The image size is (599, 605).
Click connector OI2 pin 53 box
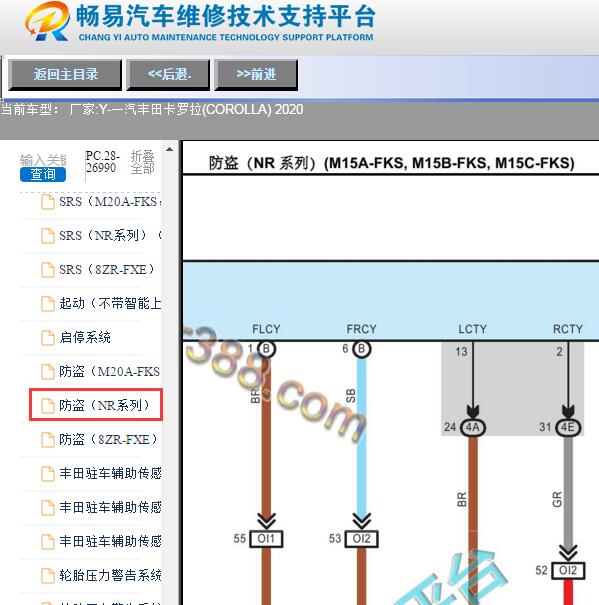coord(361,539)
